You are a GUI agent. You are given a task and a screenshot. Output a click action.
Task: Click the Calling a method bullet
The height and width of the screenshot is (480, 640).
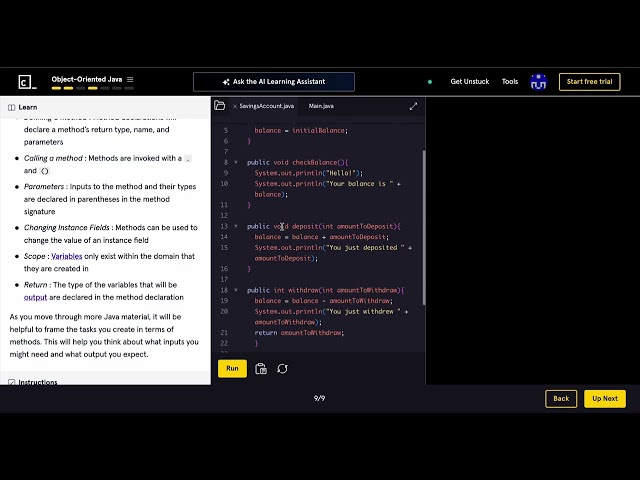[107, 164]
